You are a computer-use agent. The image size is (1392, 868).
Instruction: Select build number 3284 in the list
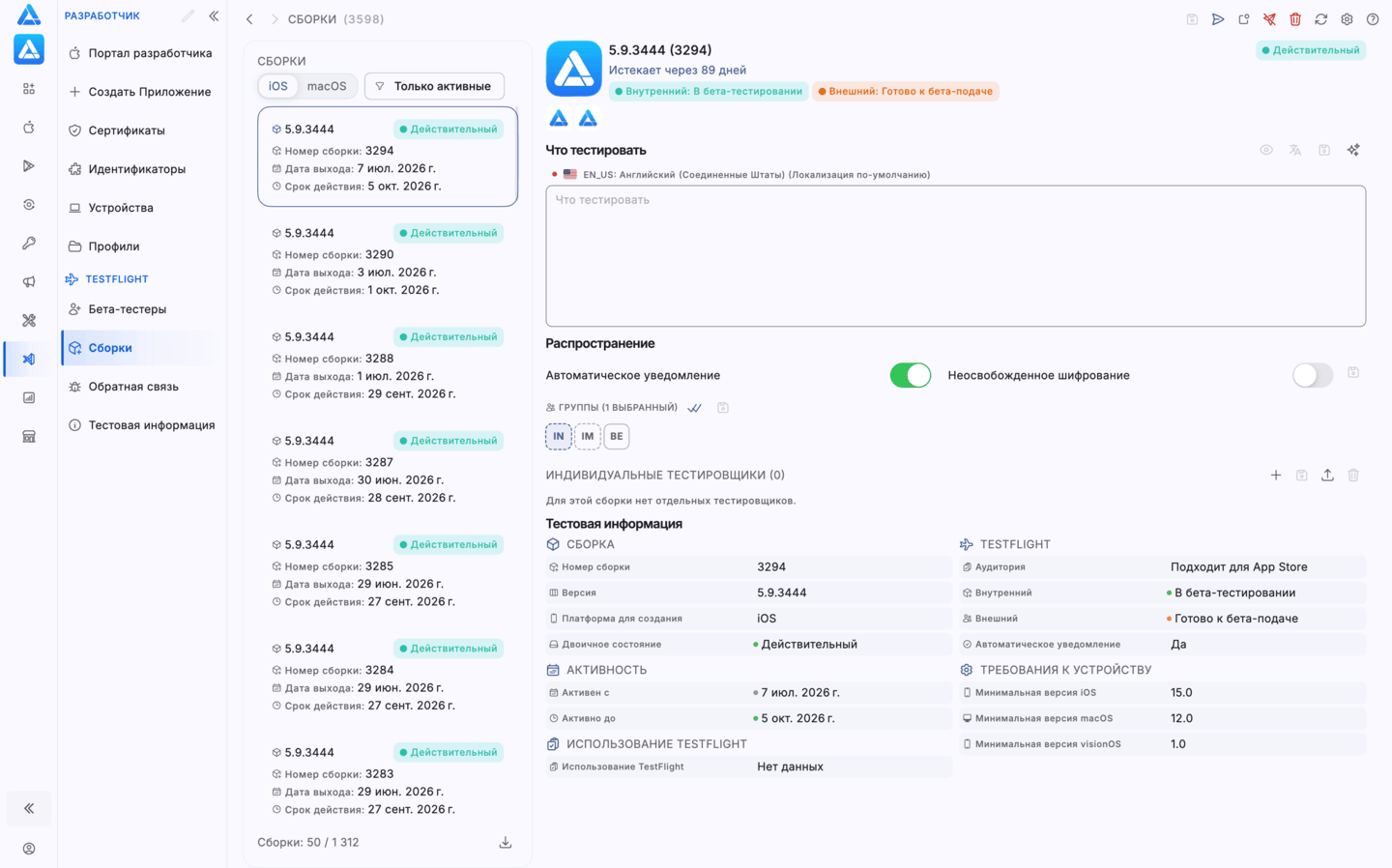point(388,677)
